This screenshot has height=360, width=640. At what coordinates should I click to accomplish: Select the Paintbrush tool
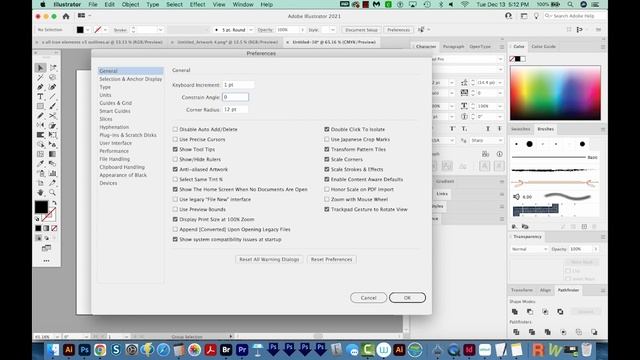coord(53,106)
